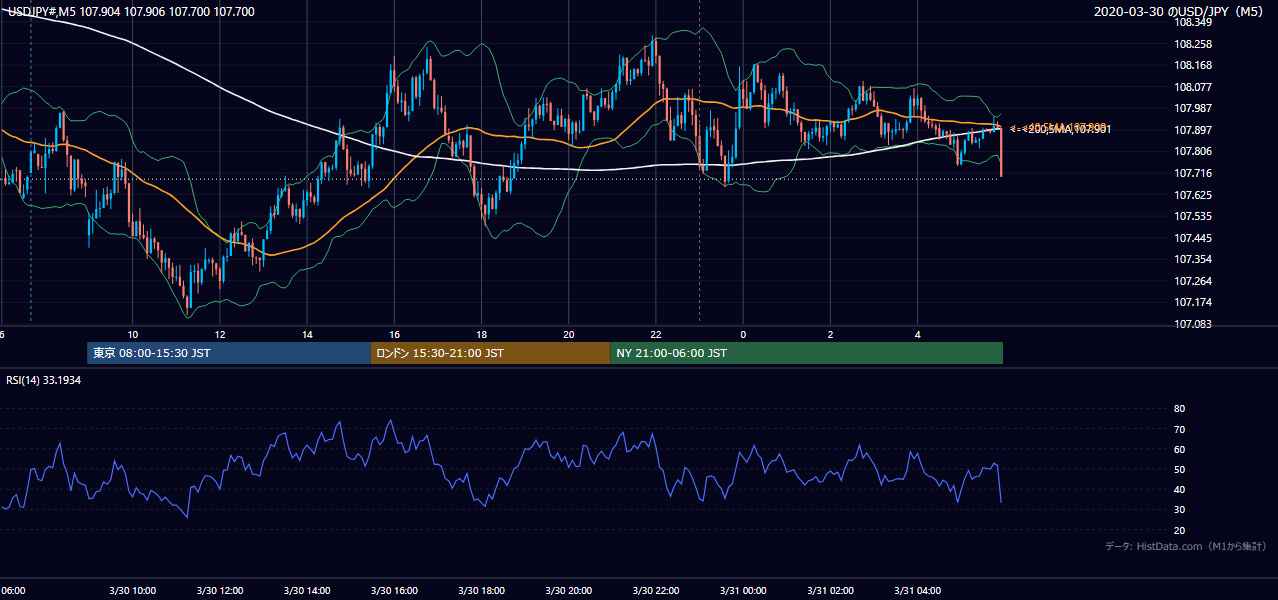Click RSI scale value 80
Viewport: 1278px width, 600px height.
click(x=1179, y=409)
